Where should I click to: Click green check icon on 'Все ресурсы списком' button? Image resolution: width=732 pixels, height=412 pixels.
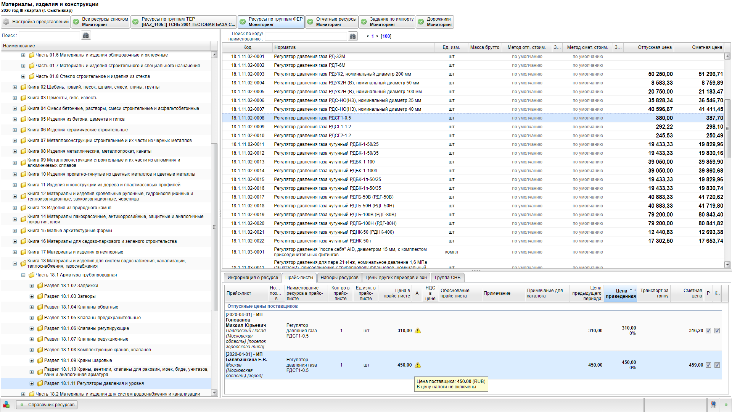click(x=76, y=22)
